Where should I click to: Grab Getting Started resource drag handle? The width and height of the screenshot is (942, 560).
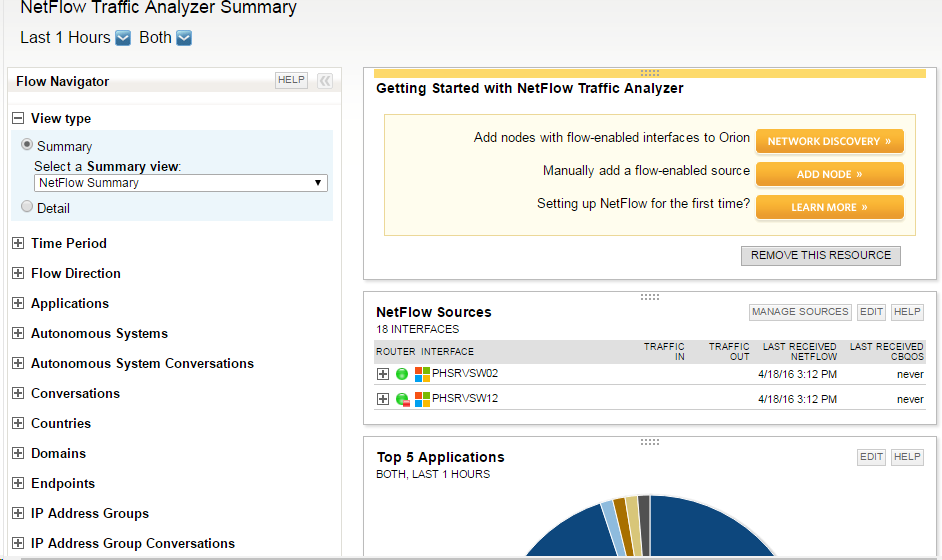pos(649,73)
